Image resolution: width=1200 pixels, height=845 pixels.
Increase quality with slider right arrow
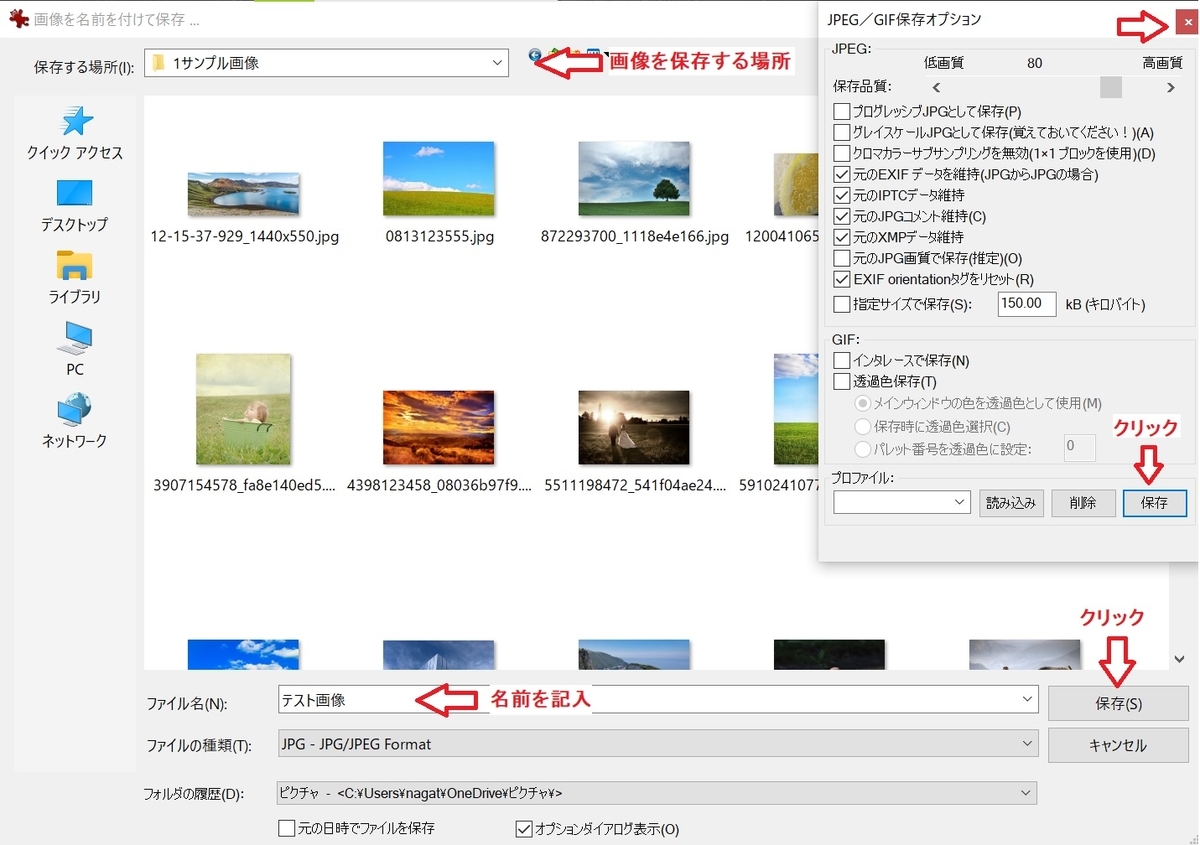tap(1171, 88)
